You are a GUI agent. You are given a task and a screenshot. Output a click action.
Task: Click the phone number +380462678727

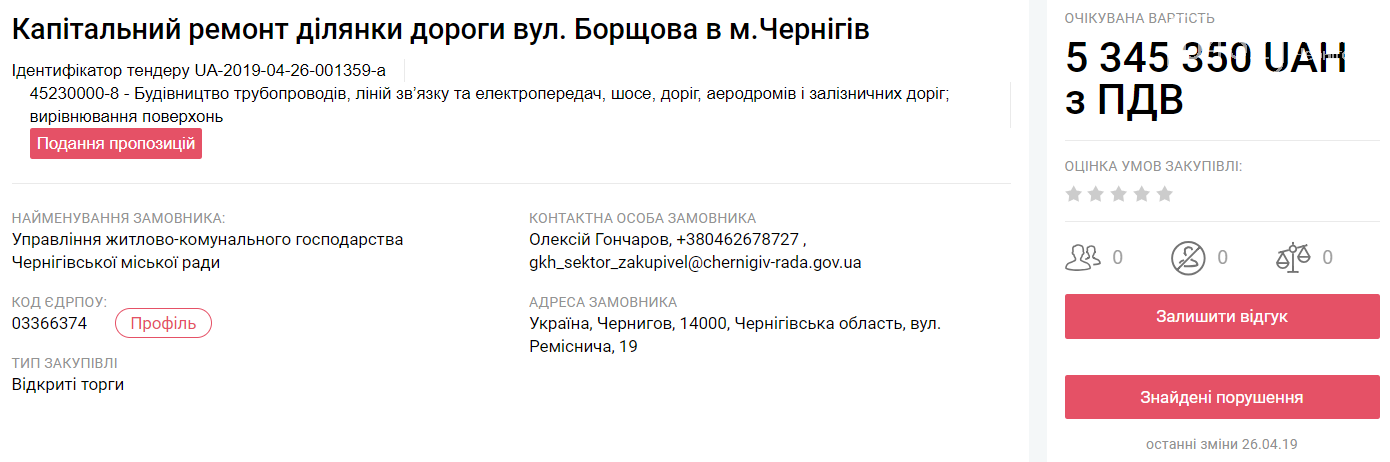(738, 240)
